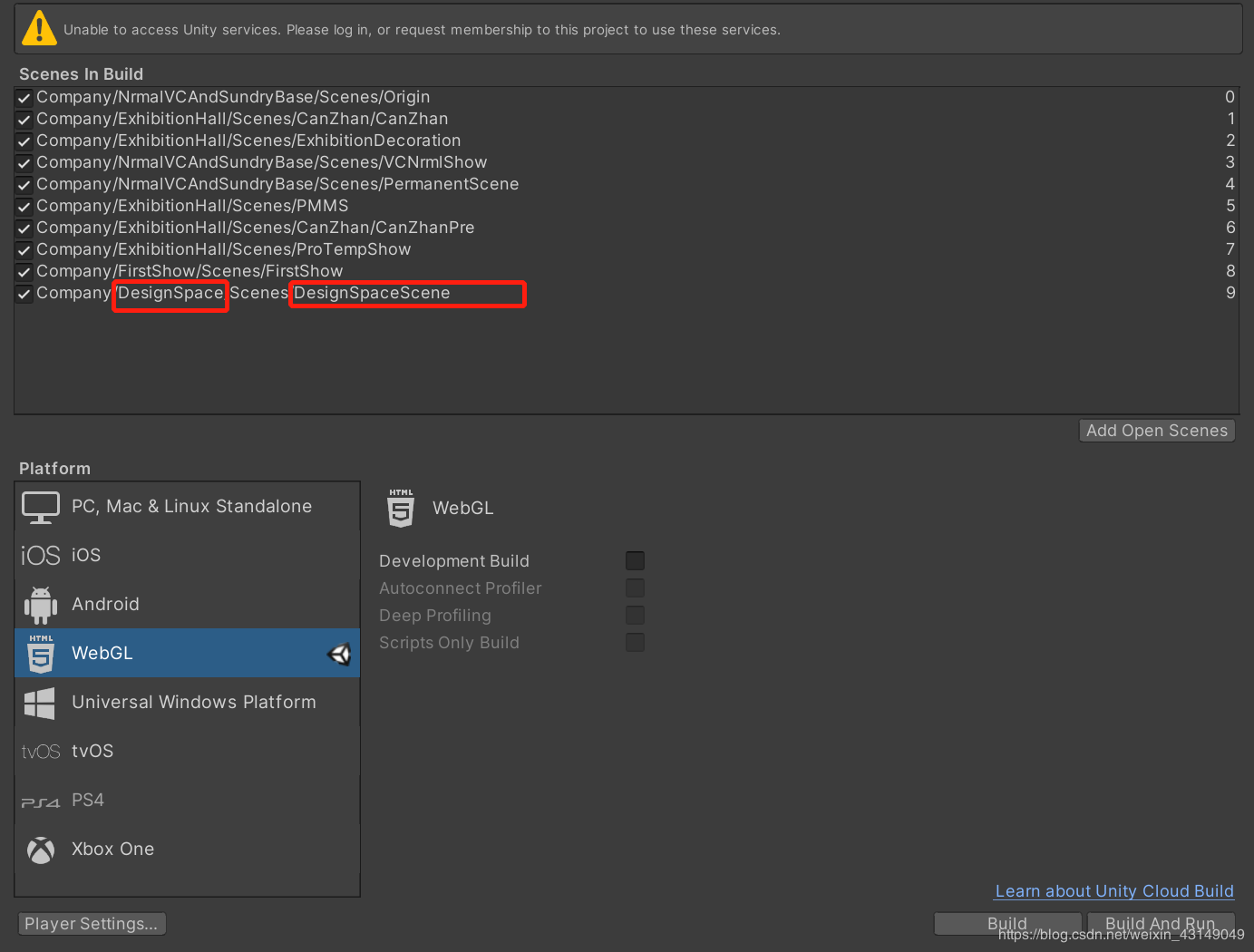Select the FirstShow/Scenes/FirstShow path text
1254x952 pixels.
(x=190, y=271)
